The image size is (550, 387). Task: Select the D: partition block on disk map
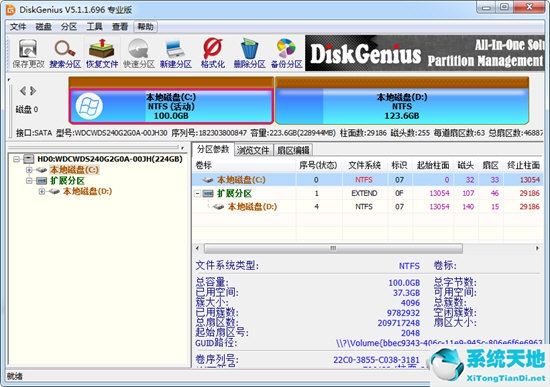tap(402, 106)
